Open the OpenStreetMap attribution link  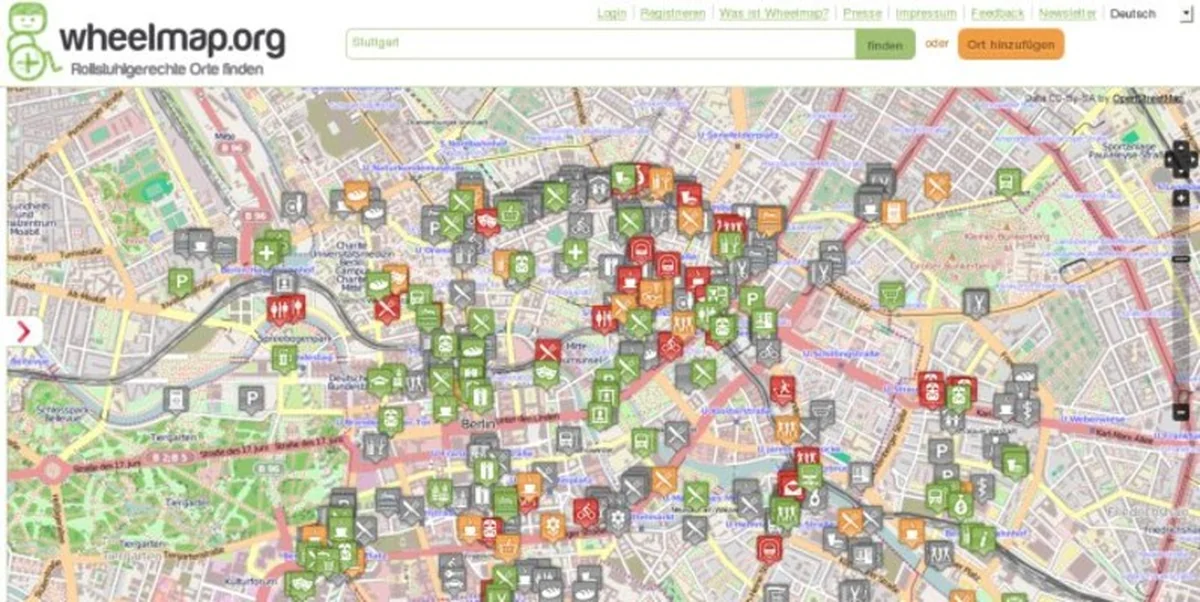[x=1147, y=98]
